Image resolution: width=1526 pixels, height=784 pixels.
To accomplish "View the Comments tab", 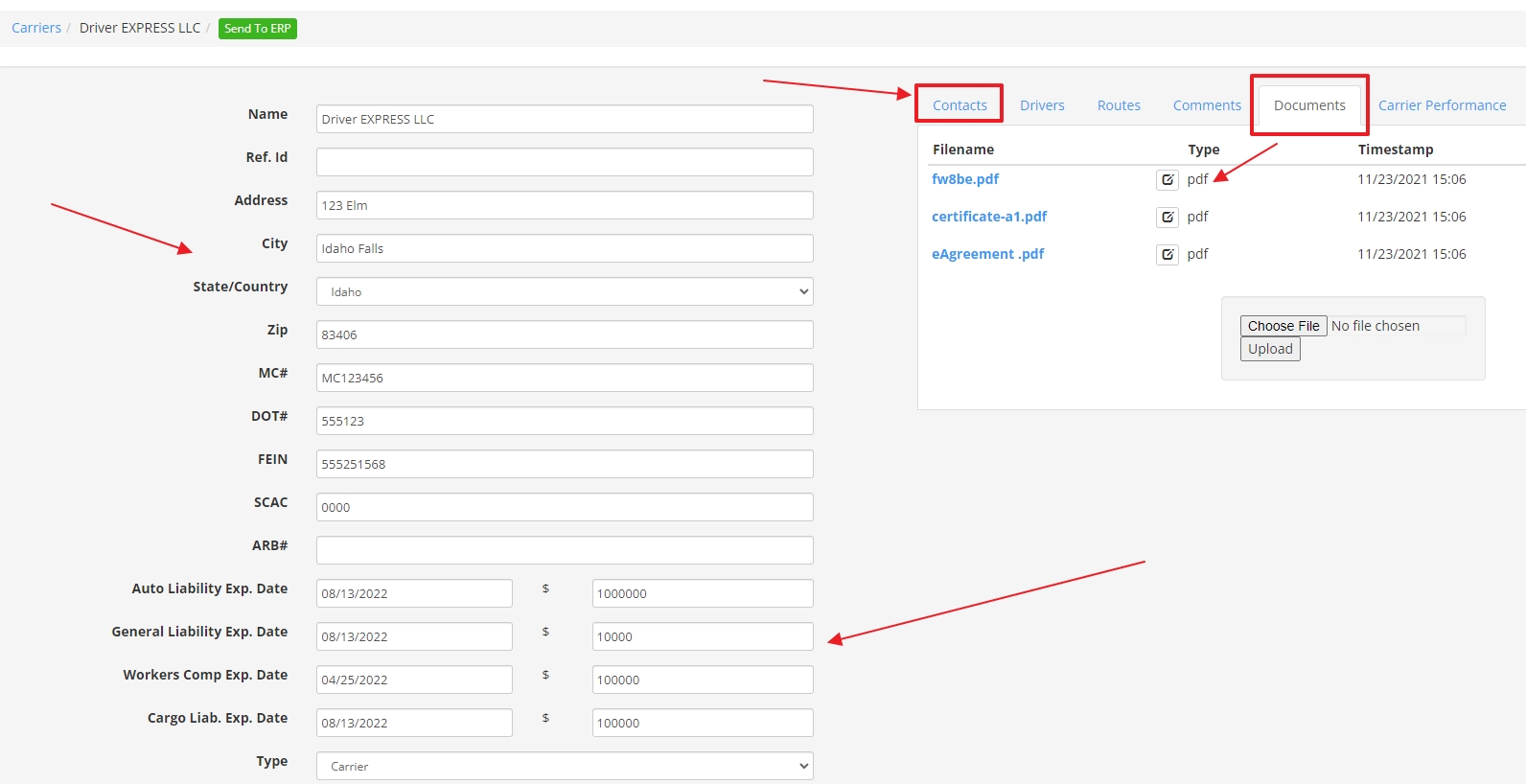I will click(x=1207, y=105).
